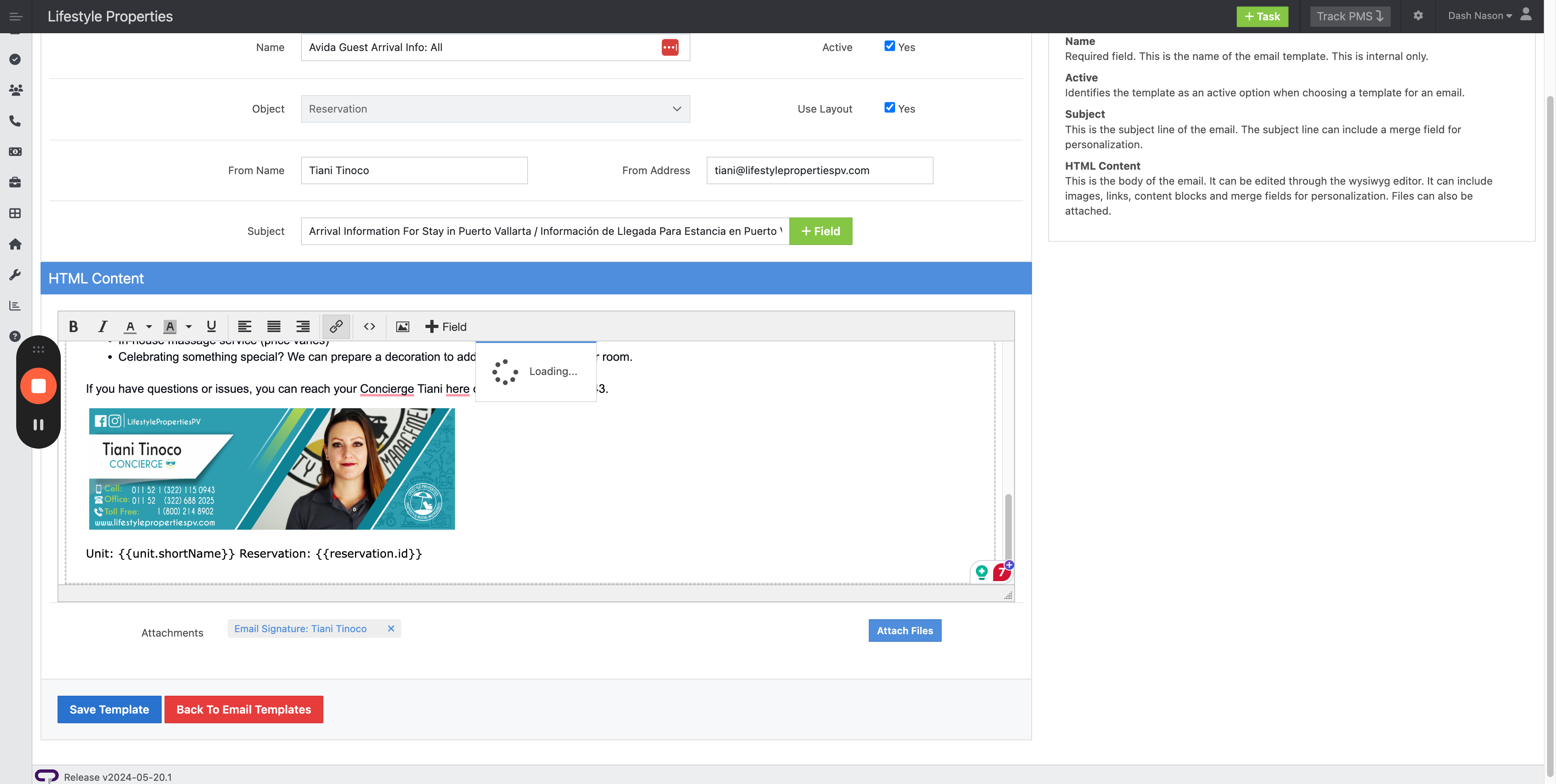The height and width of the screenshot is (784, 1556).
Task: Edit the From Address field
Action: point(820,170)
